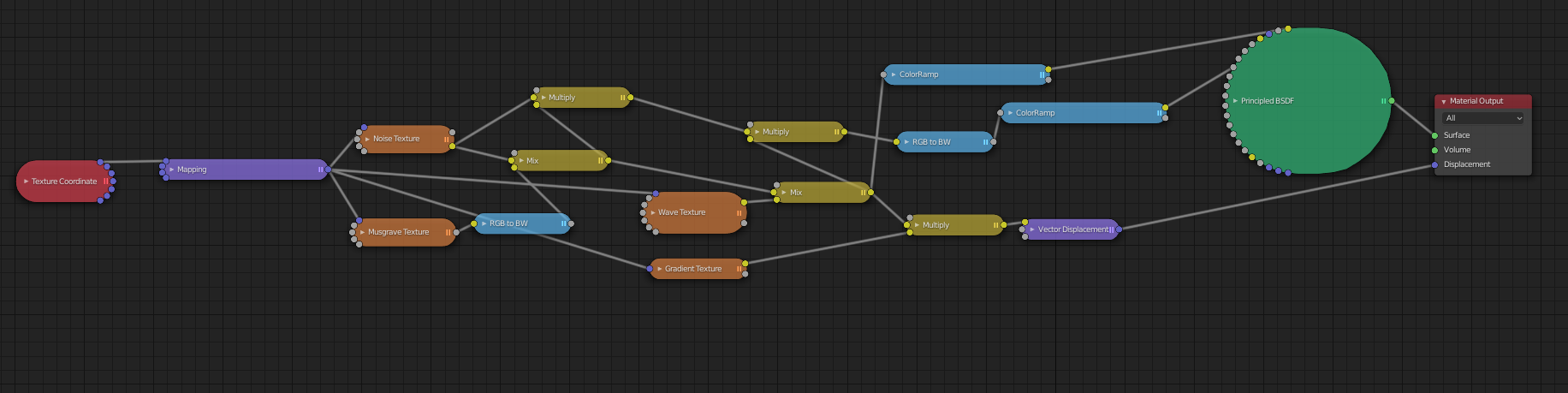Screen dimensions: 1568x393
Task: Expand the Texture Coordinate node arrow
Action: point(27,182)
